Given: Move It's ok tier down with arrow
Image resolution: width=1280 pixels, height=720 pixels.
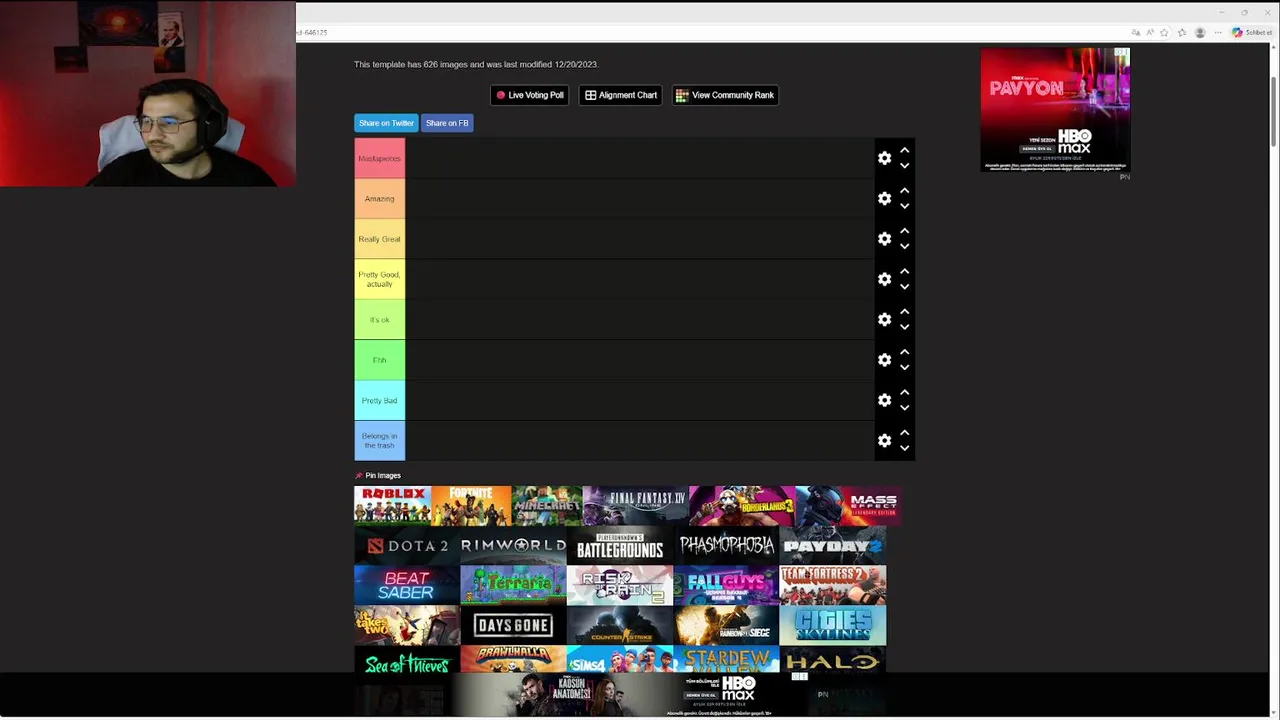Looking at the screenshot, I should (904, 327).
